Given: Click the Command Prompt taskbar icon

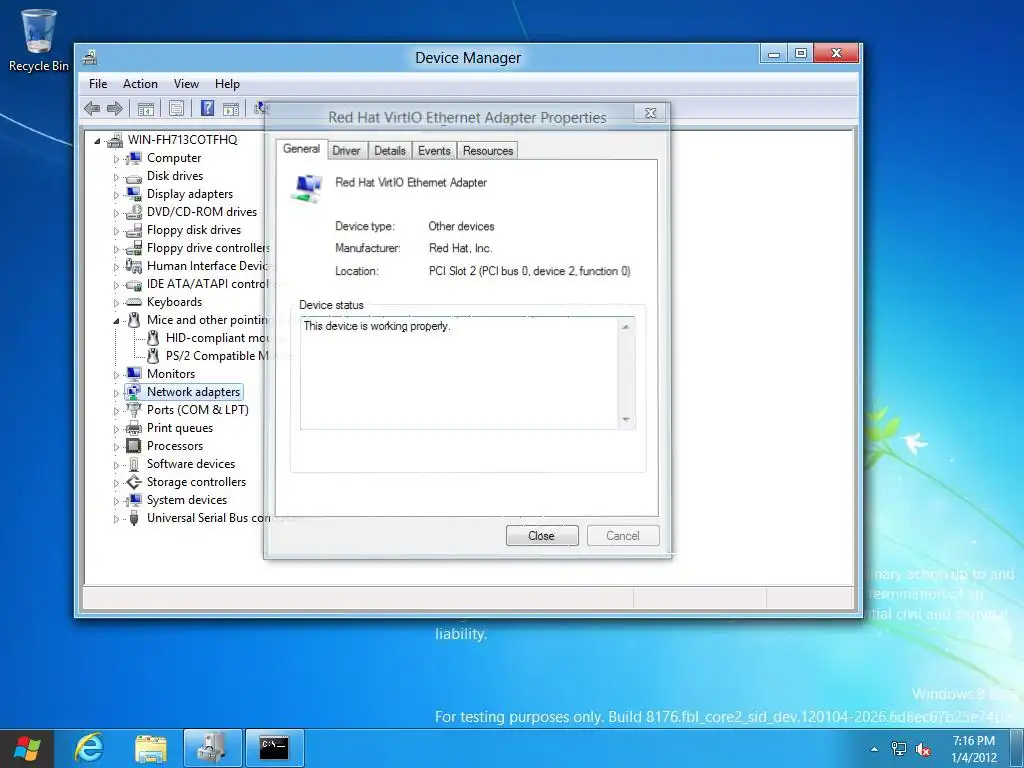Looking at the screenshot, I should 274,748.
